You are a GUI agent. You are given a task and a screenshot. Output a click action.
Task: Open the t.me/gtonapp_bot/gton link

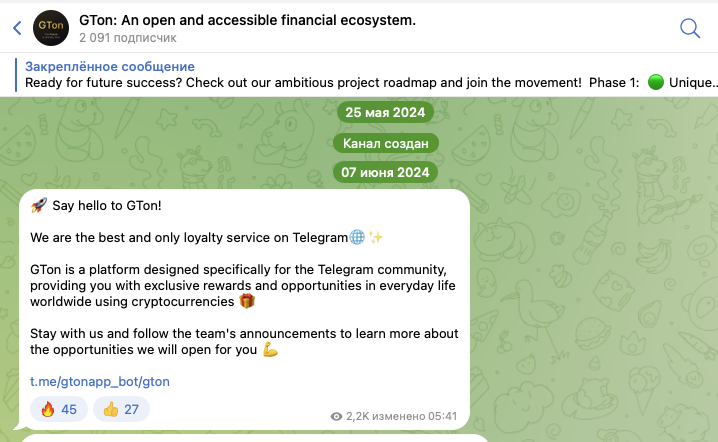100,382
